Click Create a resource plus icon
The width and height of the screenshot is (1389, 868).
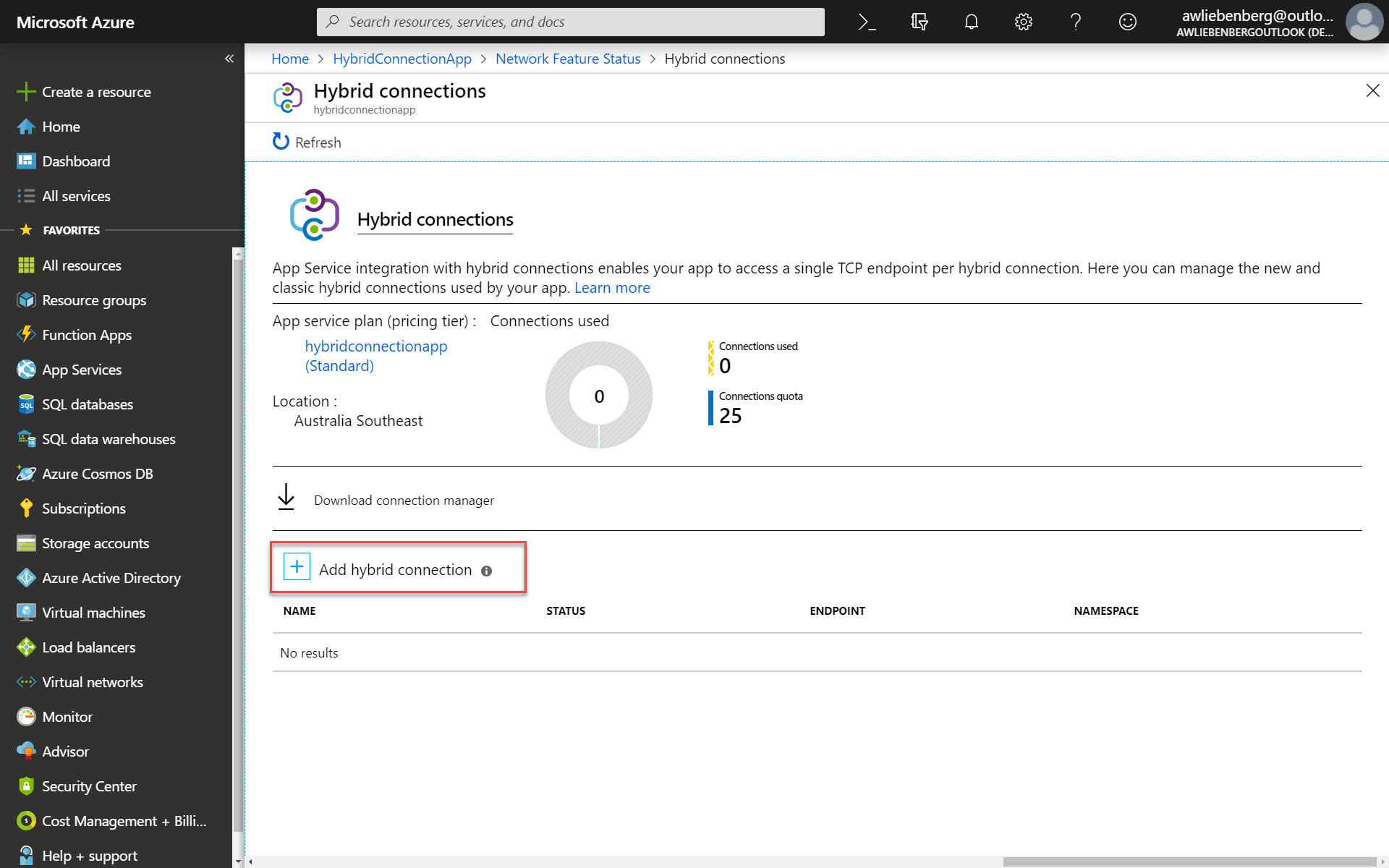tap(26, 92)
